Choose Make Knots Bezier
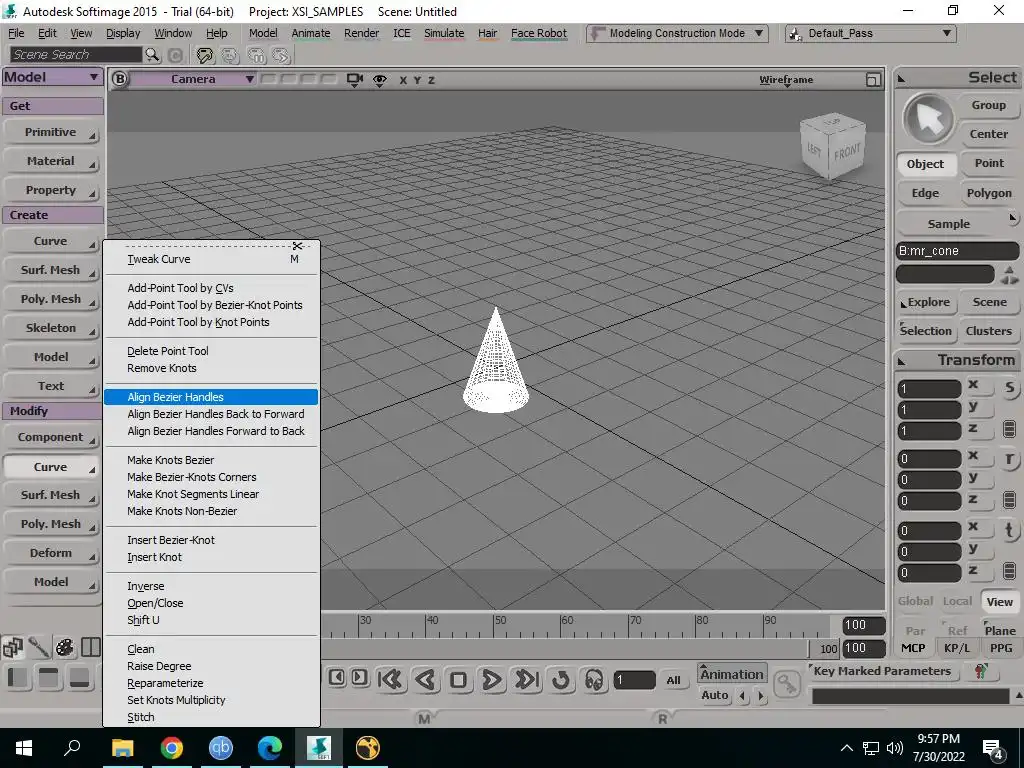 point(211,460)
